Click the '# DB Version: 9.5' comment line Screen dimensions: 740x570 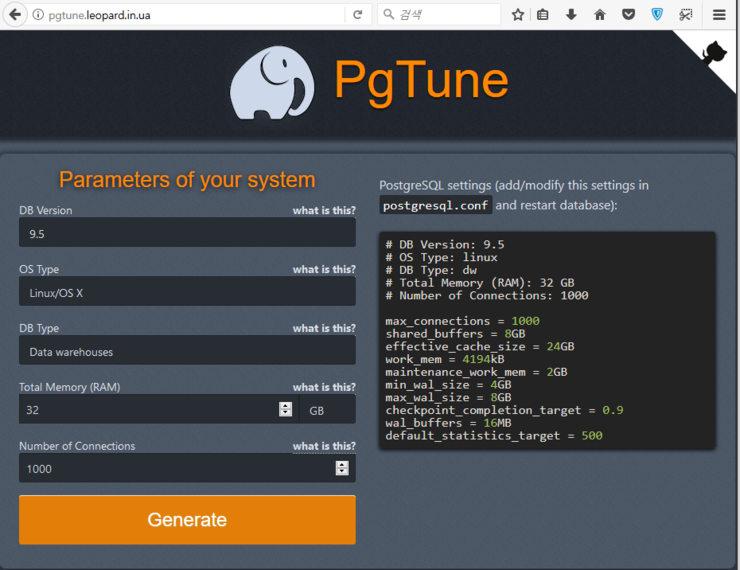(x=445, y=245)
